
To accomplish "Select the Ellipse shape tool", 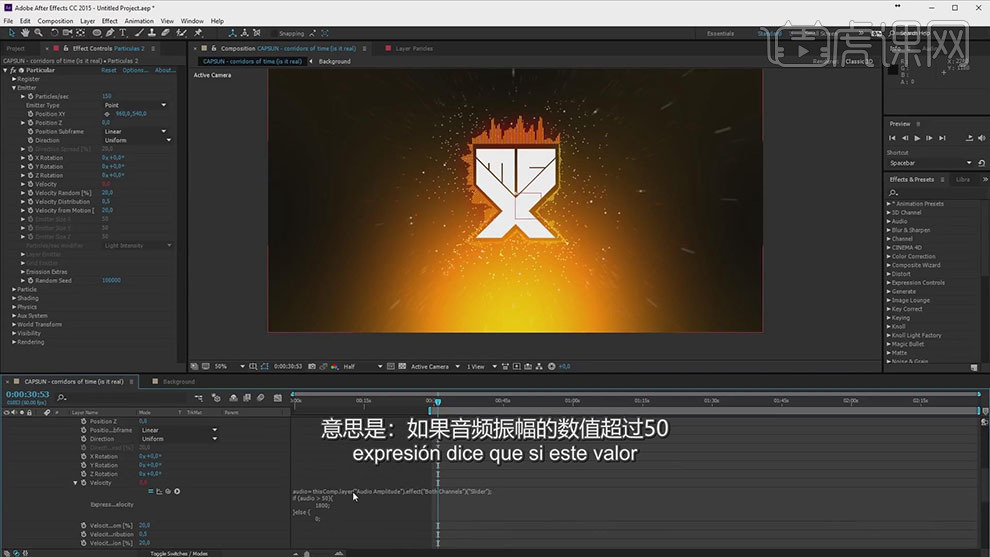I will point(97,33).
